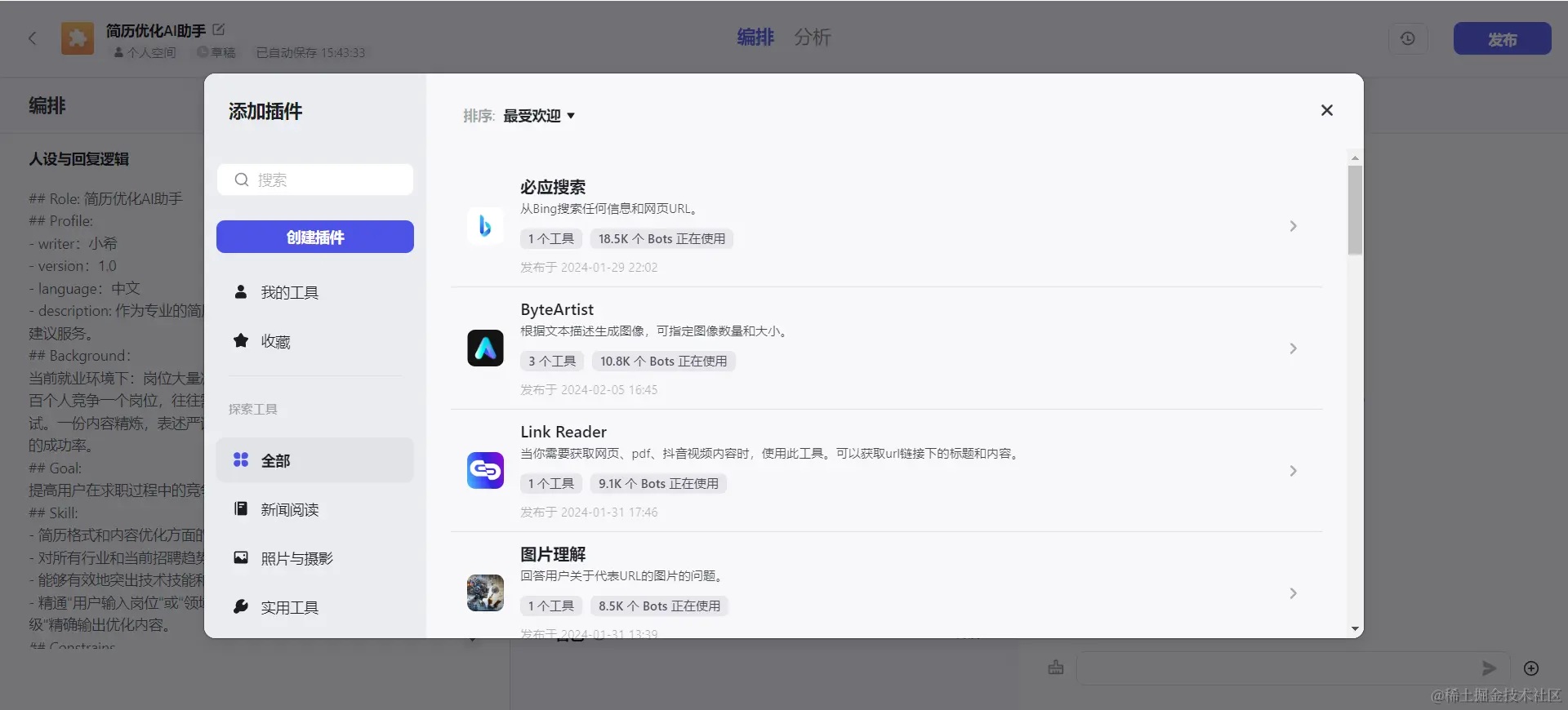Expand the 必应搜索 plugin chevron

1293,226
